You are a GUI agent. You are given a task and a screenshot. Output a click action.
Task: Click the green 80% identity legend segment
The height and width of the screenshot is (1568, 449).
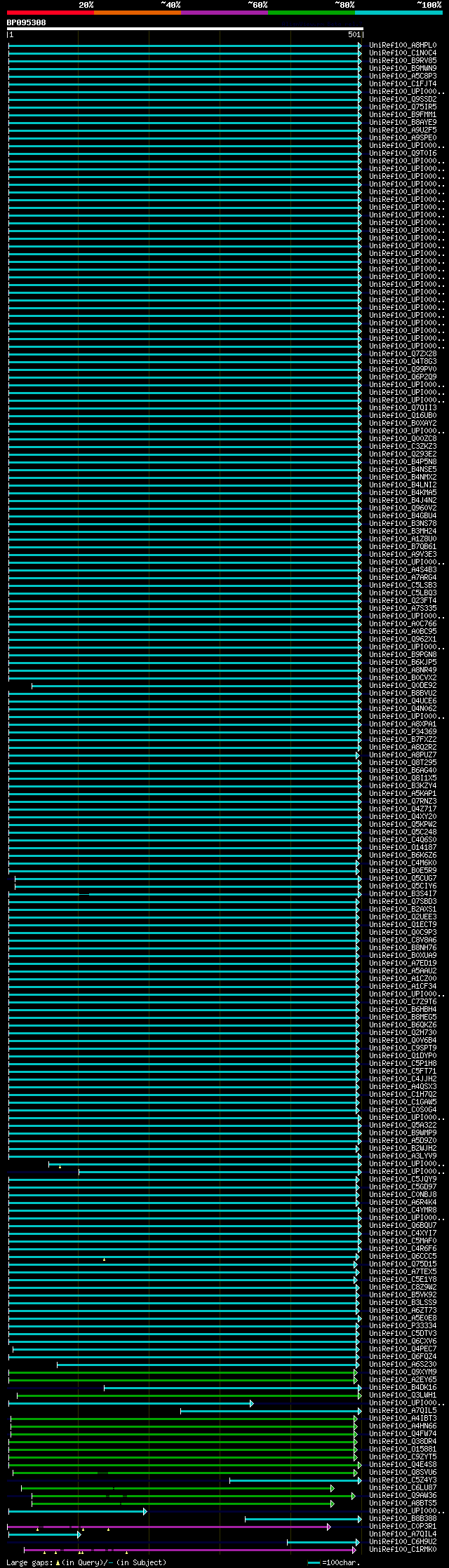pos(311,12)
